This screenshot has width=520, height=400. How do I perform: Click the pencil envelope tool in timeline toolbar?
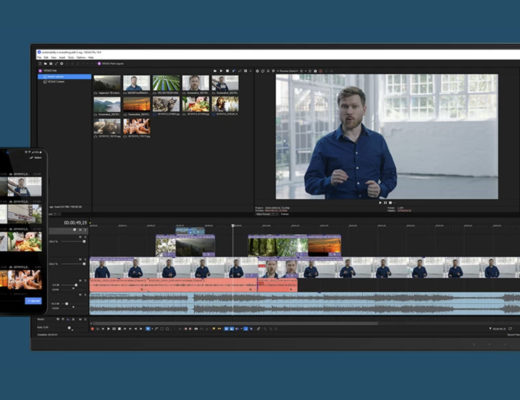click(156, 329)
